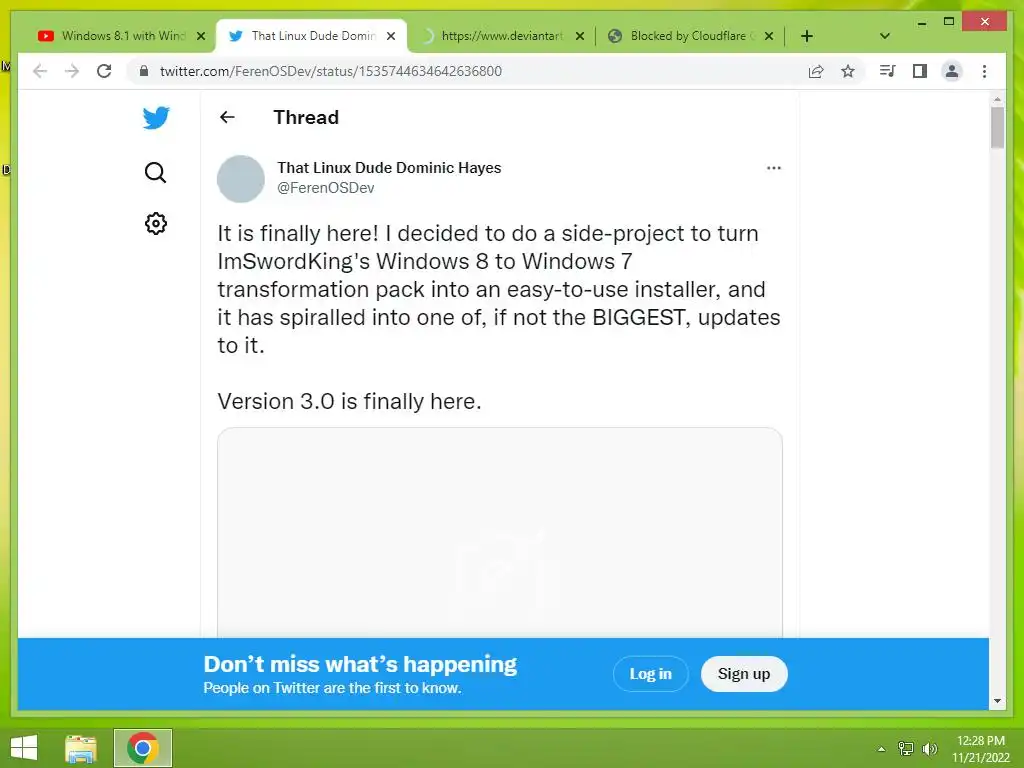Click 'Don't miss what's happening' banner text
Image resolution: width=1024 pixels, height=768 pixels.
[x=360, y=664]
